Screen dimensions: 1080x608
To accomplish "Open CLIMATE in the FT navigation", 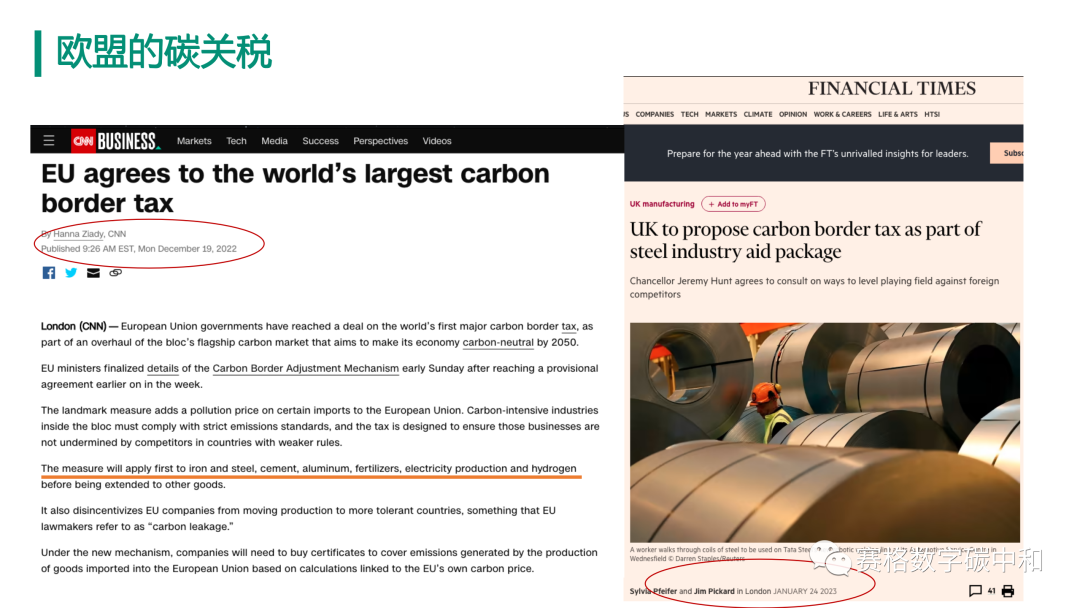I will point(758,114).
